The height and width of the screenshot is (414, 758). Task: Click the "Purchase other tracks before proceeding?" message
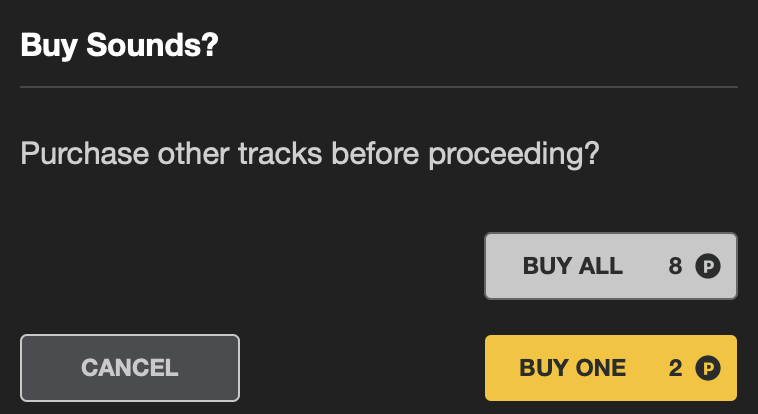(310, 155)
